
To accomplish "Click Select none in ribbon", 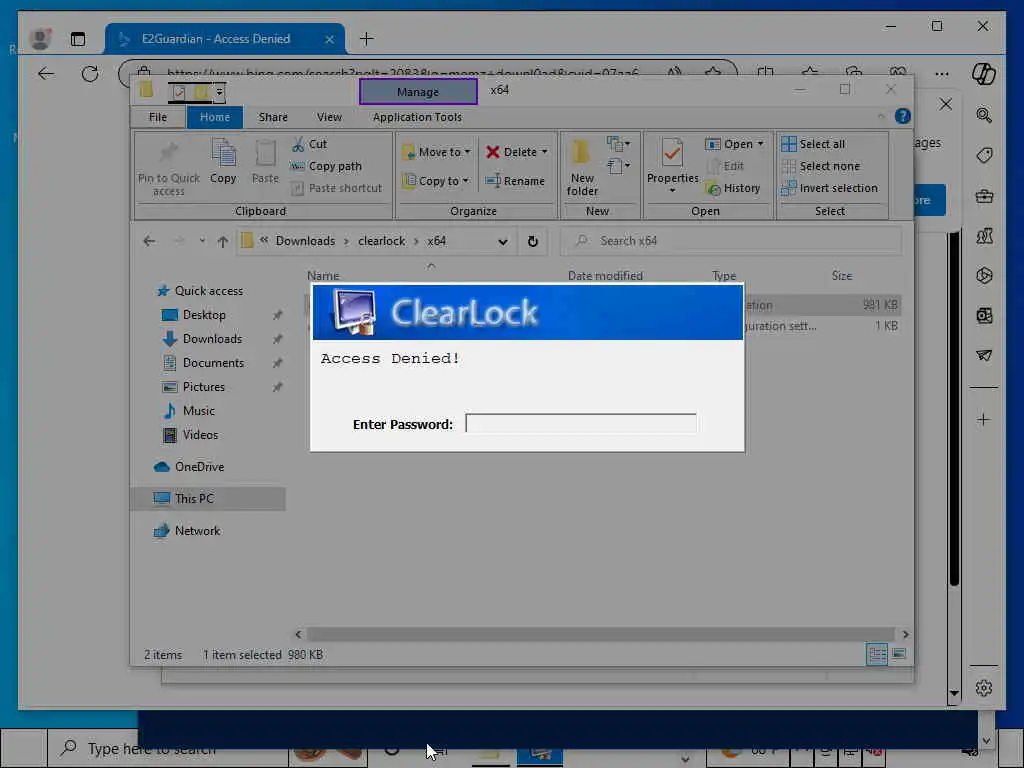I will pyautogui.click(x=820, y=167).
